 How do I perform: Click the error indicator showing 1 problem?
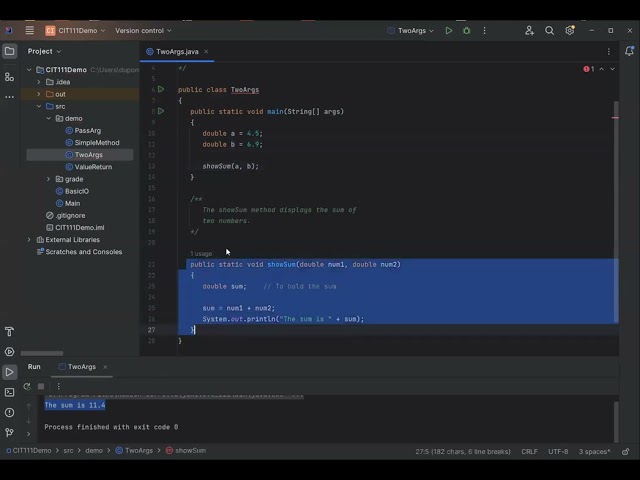(589, 69)
